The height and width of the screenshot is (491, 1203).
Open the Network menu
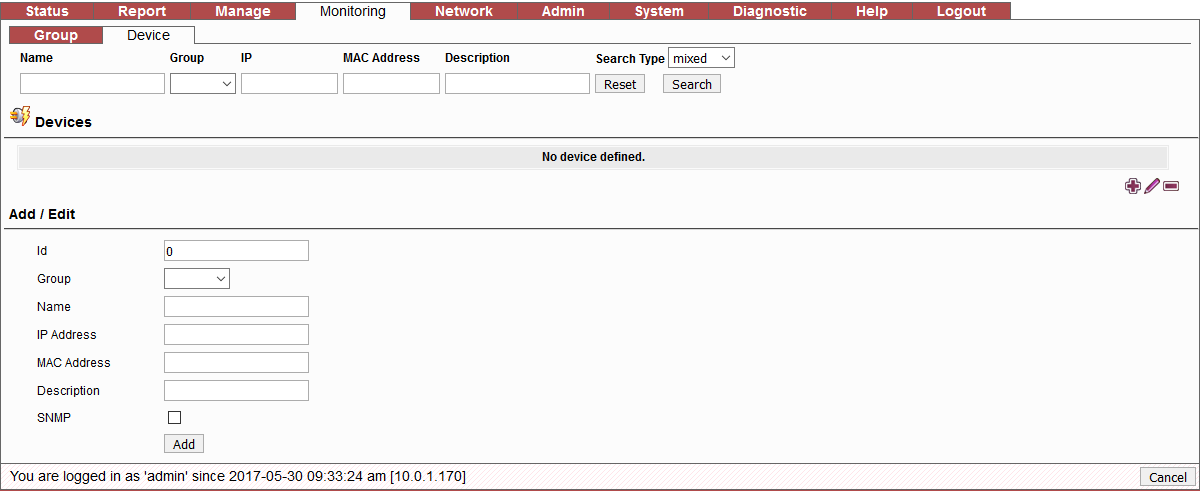point(464,12)
